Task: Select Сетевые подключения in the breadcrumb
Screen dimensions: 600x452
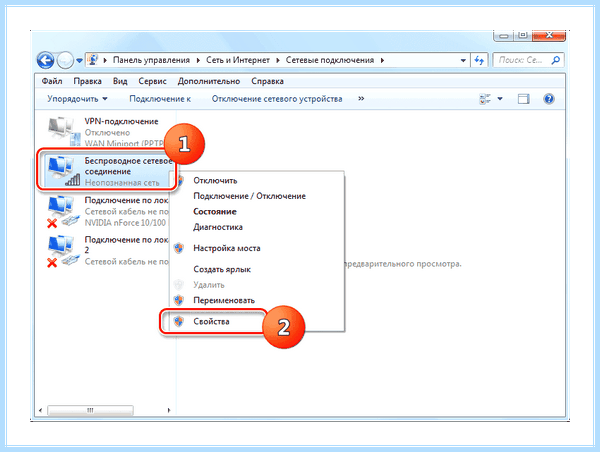Action: 330,60
